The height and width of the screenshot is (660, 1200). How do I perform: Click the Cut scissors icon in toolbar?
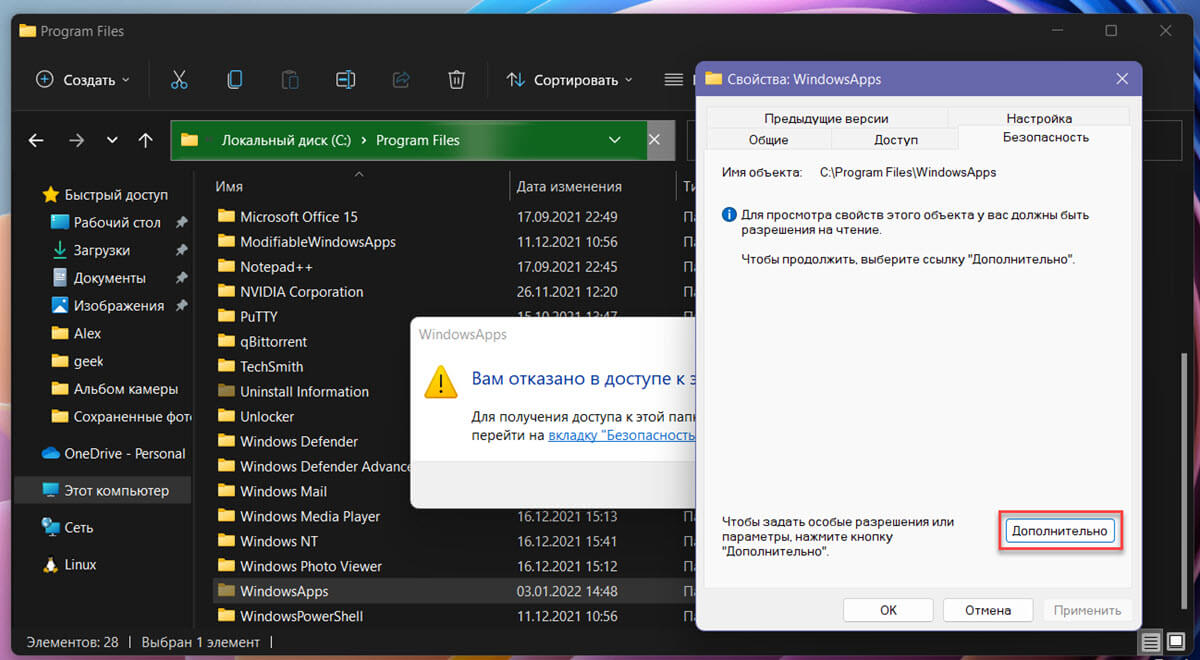coord(179,80)
